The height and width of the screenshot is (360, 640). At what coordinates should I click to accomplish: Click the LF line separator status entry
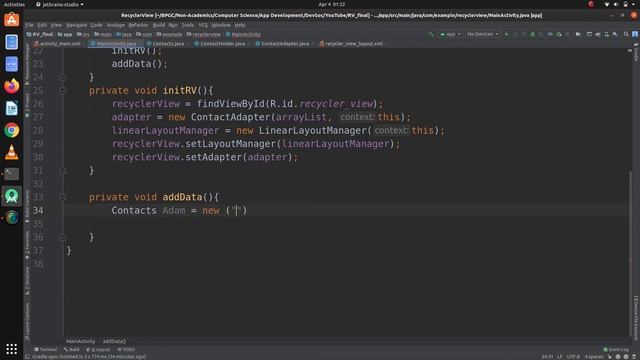[560, 357]
